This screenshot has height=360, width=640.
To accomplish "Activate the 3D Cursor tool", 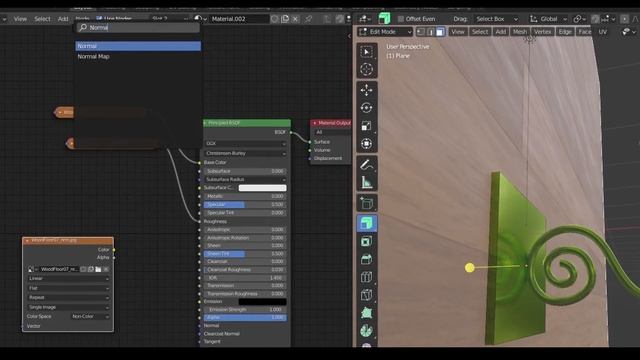I will click(367, 69).
